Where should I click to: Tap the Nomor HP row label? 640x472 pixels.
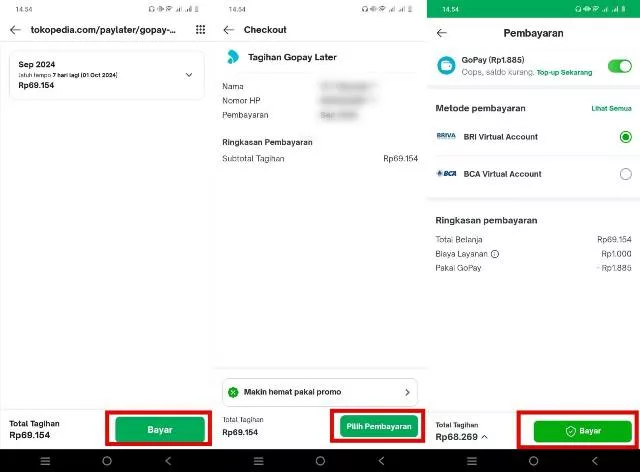(241, 100)
